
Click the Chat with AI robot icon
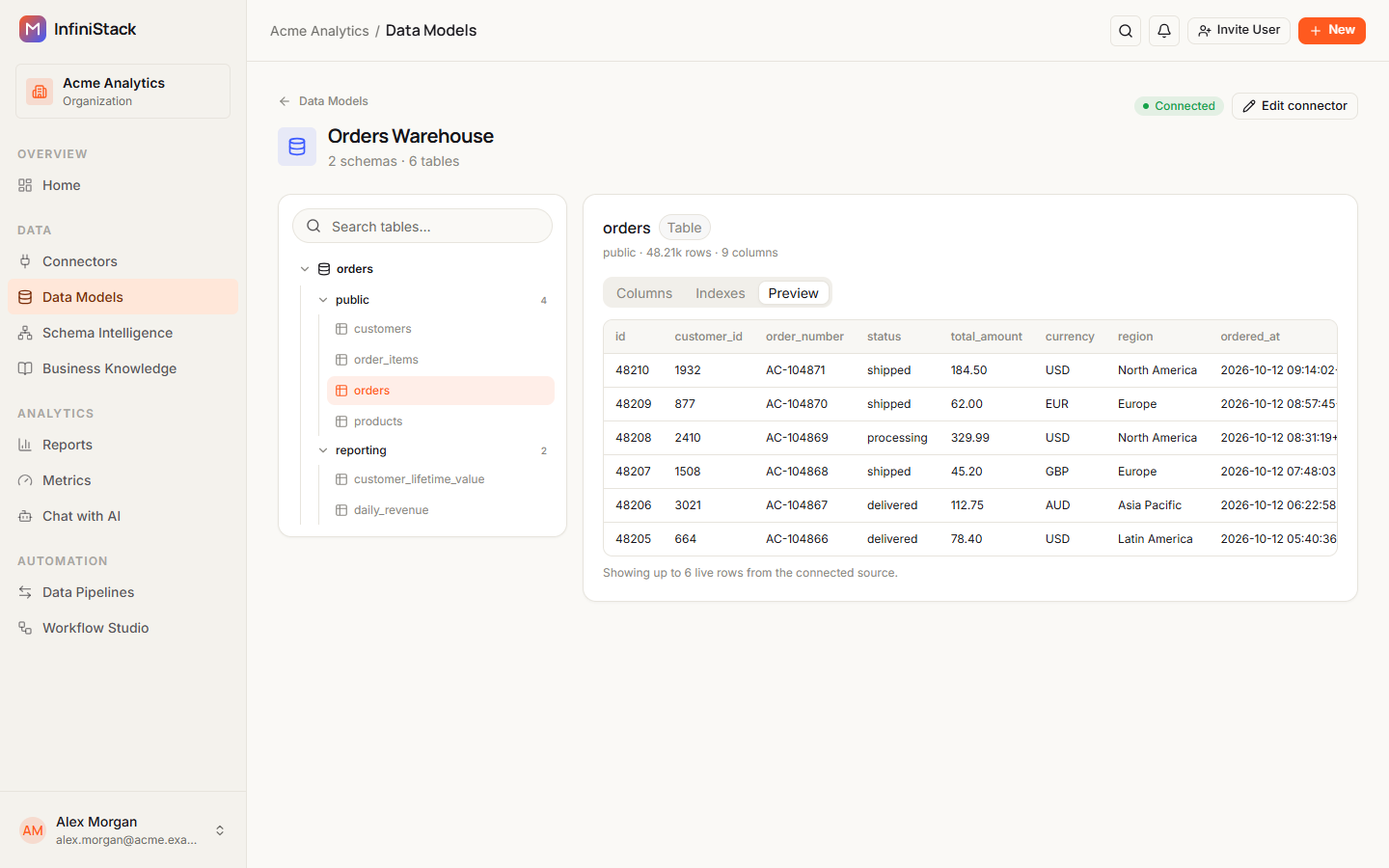click(25, 516)
